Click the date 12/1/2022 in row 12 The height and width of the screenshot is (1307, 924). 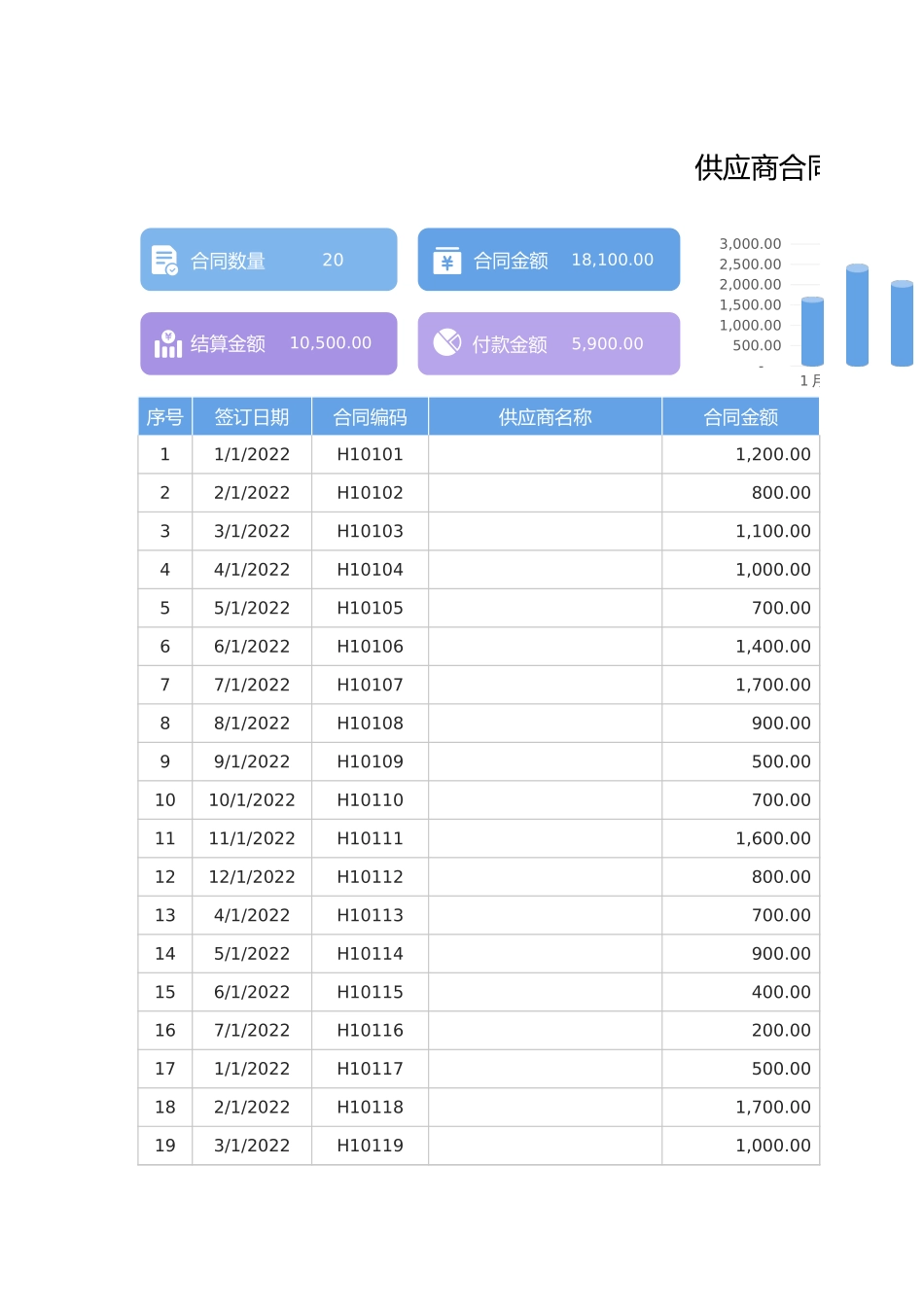(252, 876)
